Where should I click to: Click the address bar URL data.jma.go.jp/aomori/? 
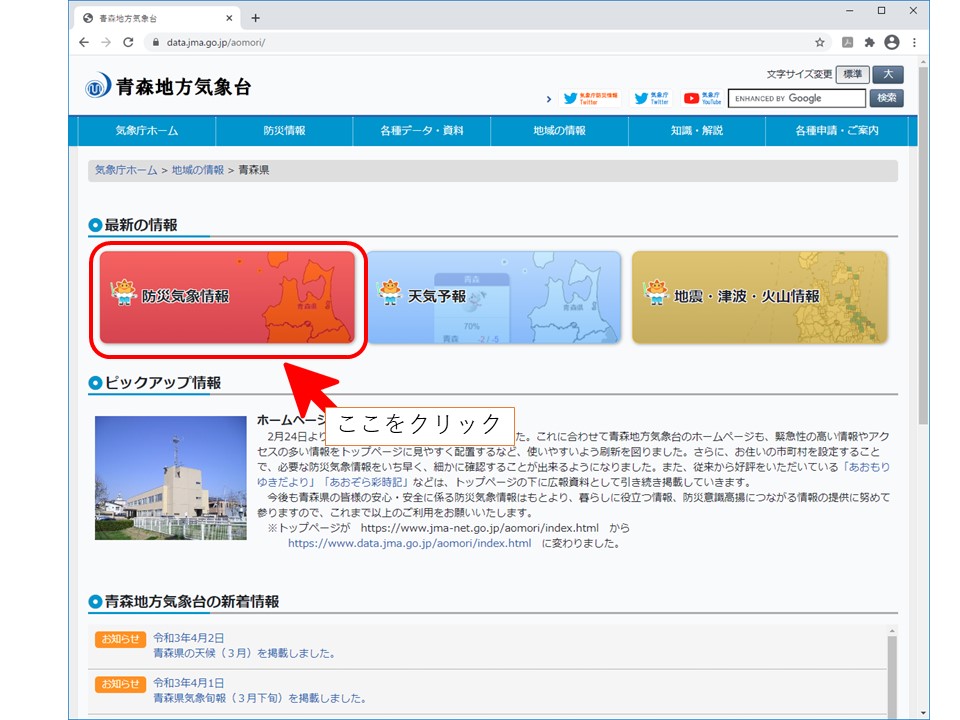[216, 42]
